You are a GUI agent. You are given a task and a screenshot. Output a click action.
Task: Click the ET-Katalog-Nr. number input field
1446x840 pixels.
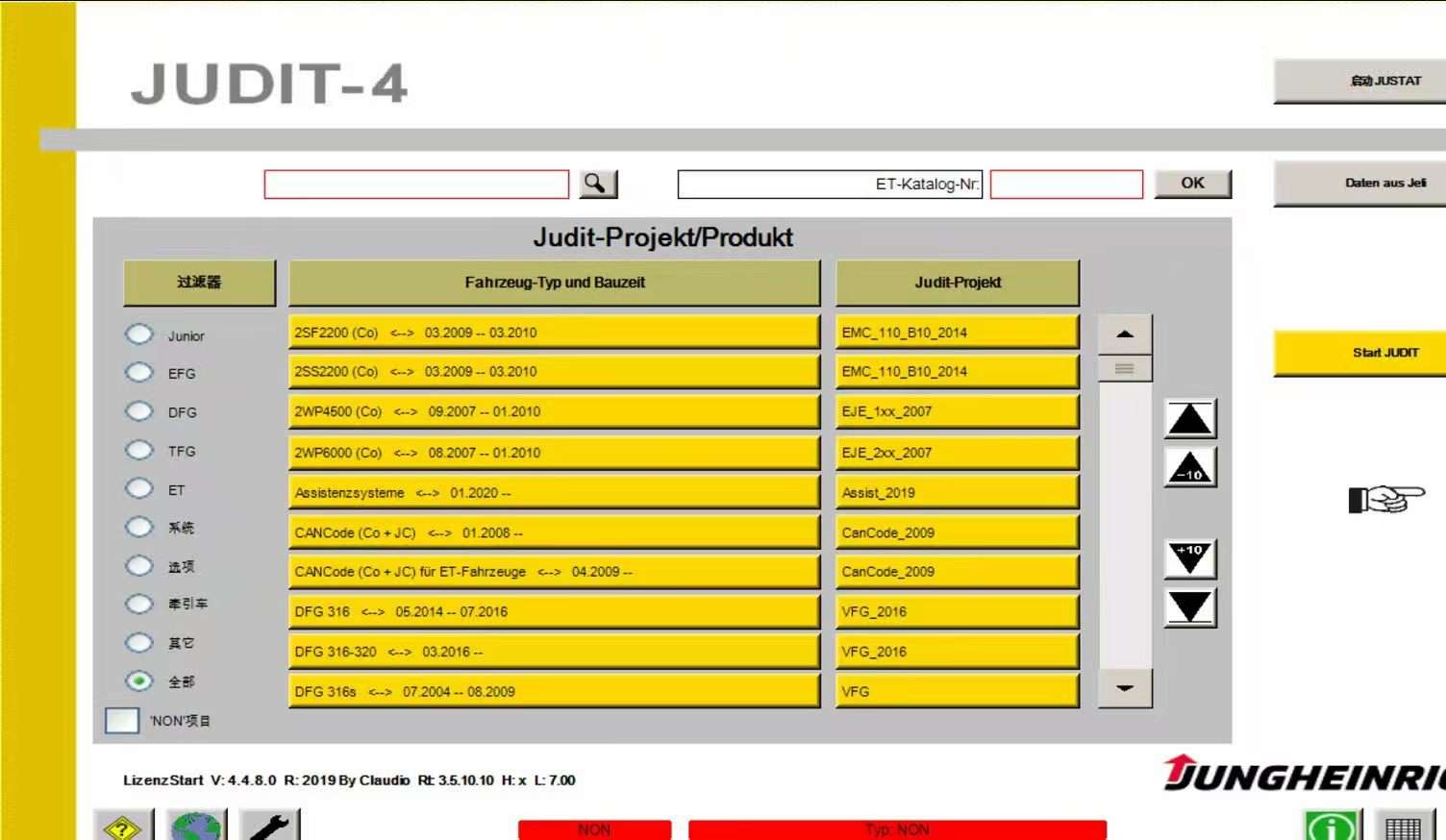click(x=1066, y=185)
